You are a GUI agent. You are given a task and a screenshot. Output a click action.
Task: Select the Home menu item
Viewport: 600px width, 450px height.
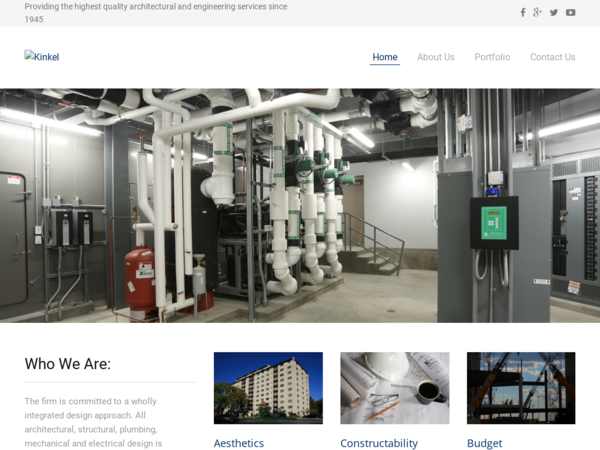pos(385,57)
